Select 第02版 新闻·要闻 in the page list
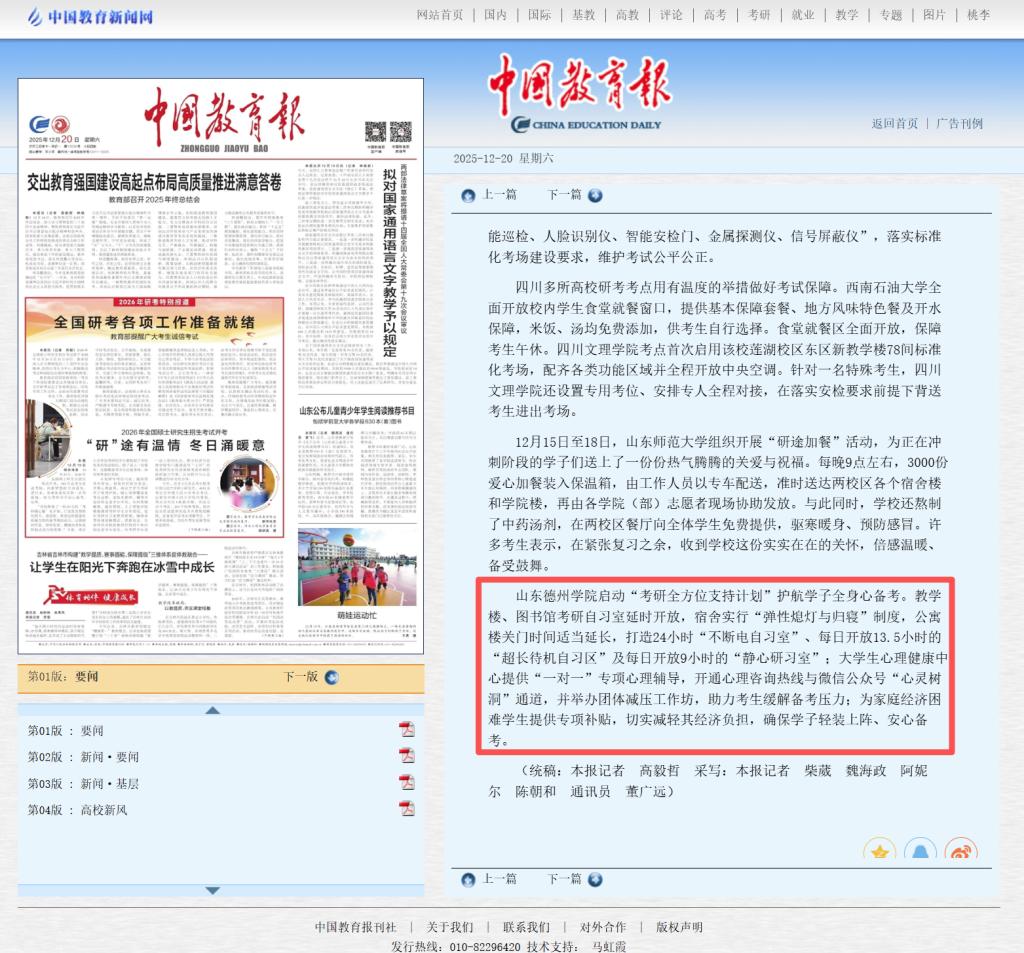The height and width of the screenshot is (953, 1024). [83, 757]
